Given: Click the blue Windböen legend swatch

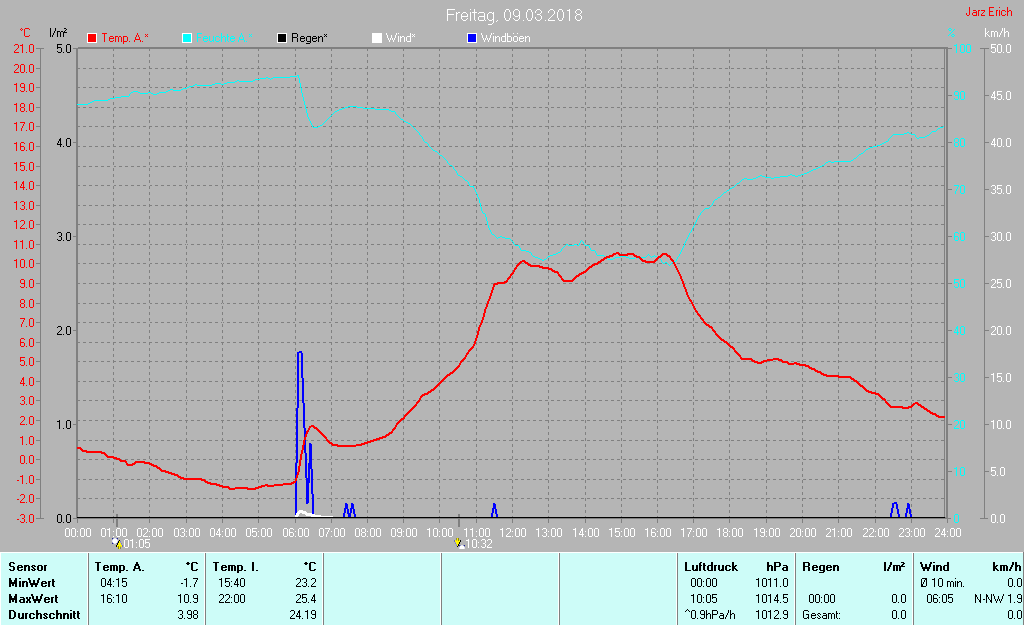Looking at the screenshot, I should pos(472,38).
